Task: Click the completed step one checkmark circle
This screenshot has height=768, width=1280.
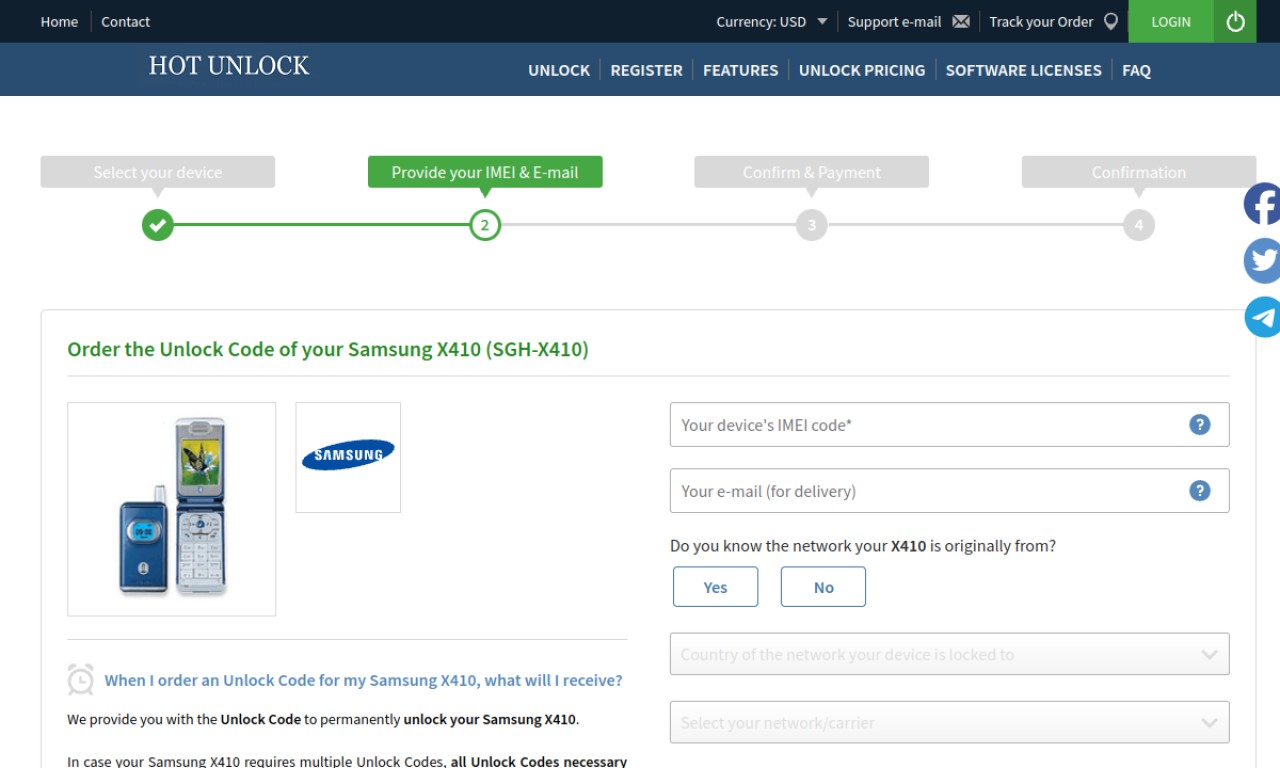Action: click(x=157, y=225)
